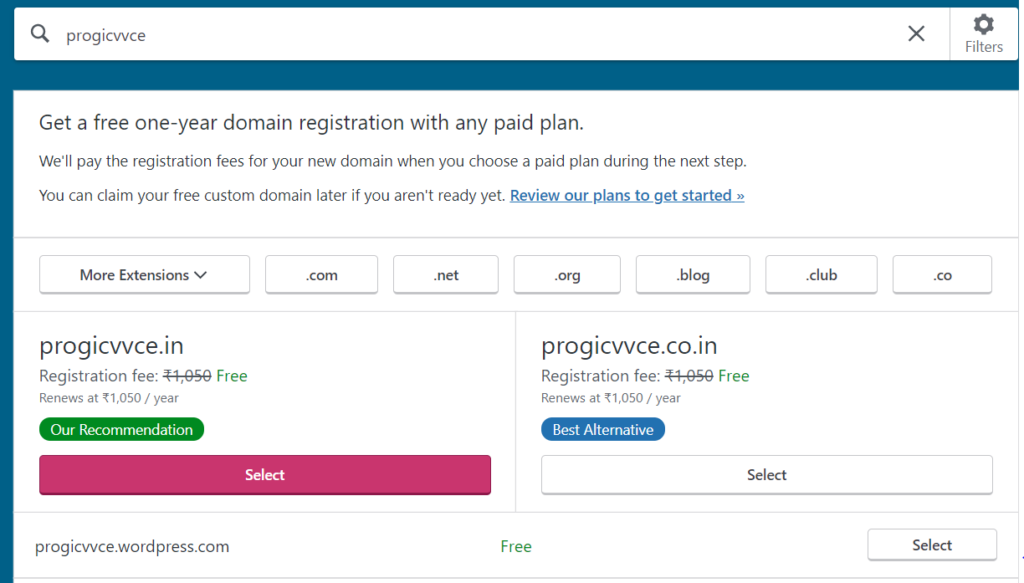Viewport: 1024px width, 583px height.
Task: Click the Our Recommendation badge
Action: coord(121,430)
